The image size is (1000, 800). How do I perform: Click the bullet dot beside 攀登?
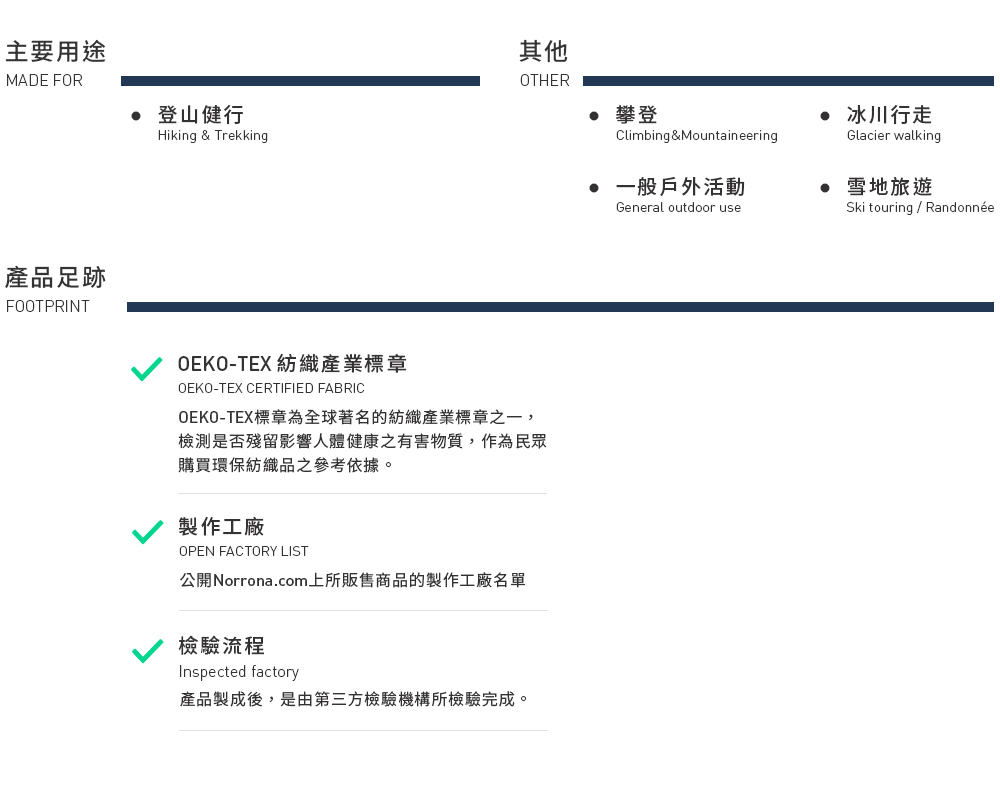pos(594,115)
